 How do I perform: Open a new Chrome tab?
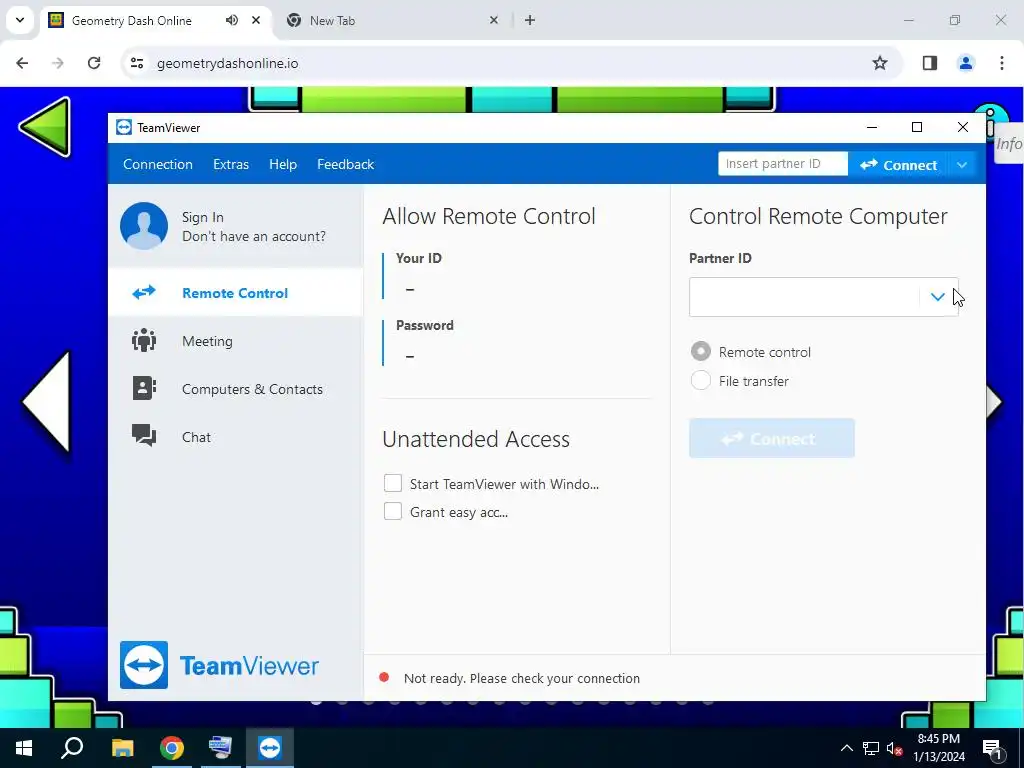[x=530, y=20]
